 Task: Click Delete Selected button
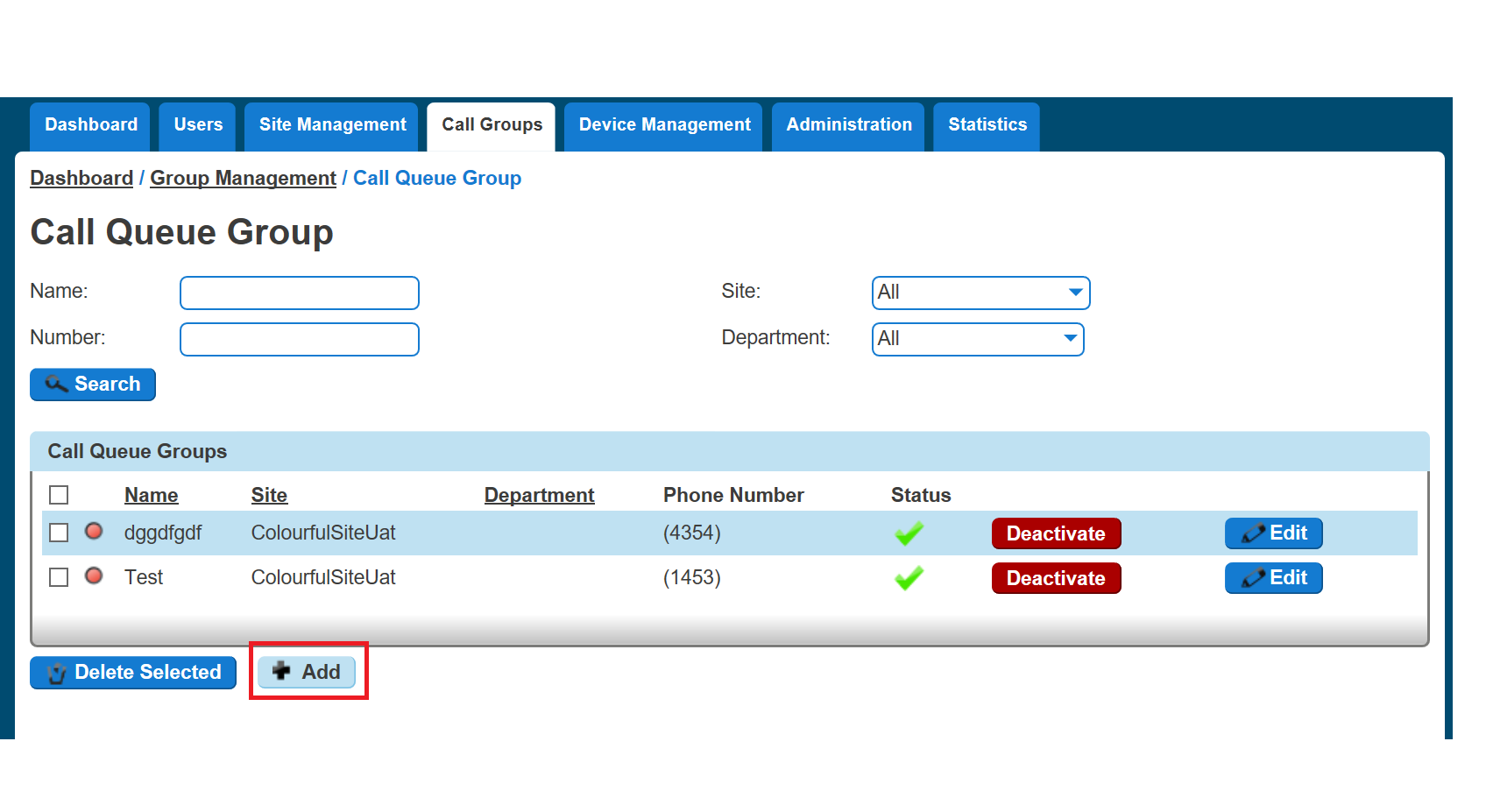point(133,673)
